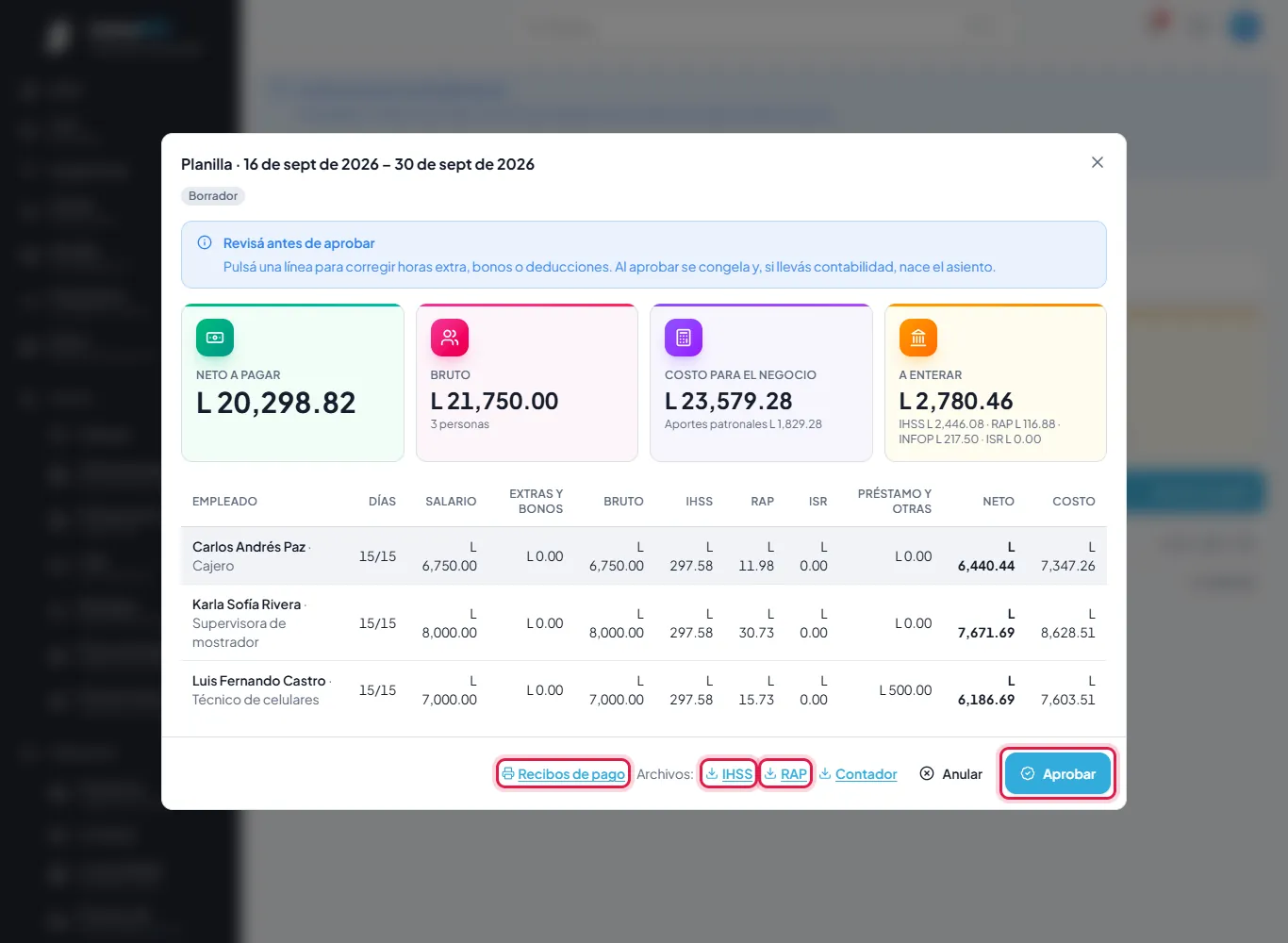
Task: Click the neto value 6,186.69
Action: (x=986, y=690)
